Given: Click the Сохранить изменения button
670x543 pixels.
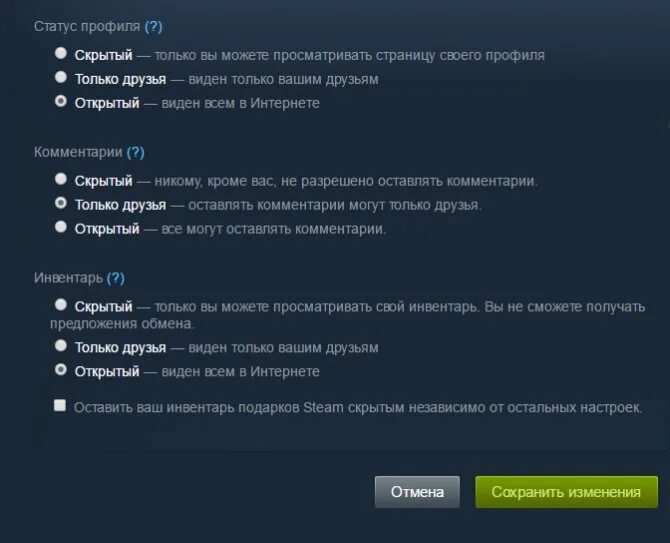Looking at the screenshot, I should (567, 492).
